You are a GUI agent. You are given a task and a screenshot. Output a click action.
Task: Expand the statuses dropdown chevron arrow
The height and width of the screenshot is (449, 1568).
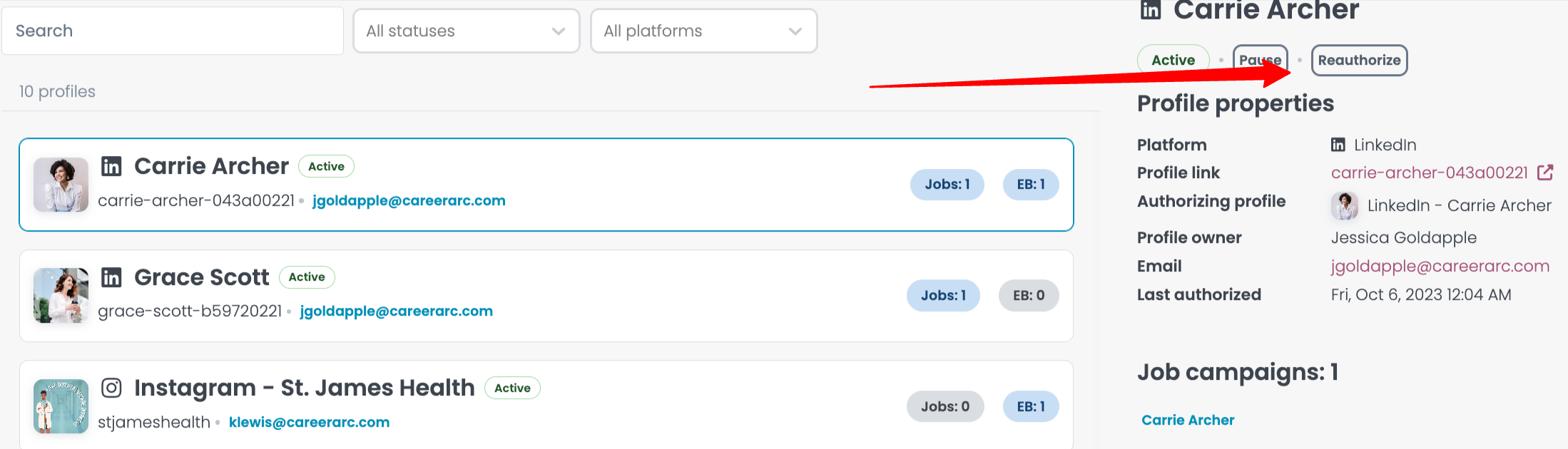tap(559, 31)
